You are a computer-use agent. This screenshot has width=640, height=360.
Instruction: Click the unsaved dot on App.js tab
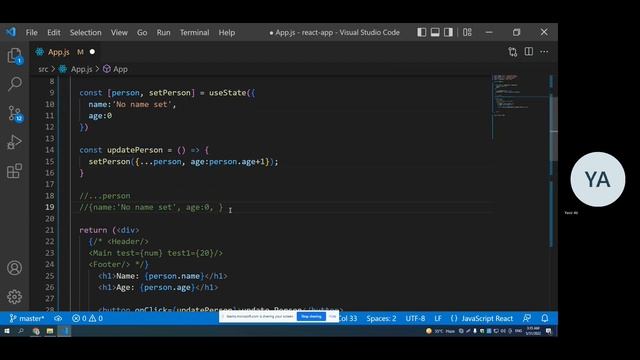tap(92, 52)
